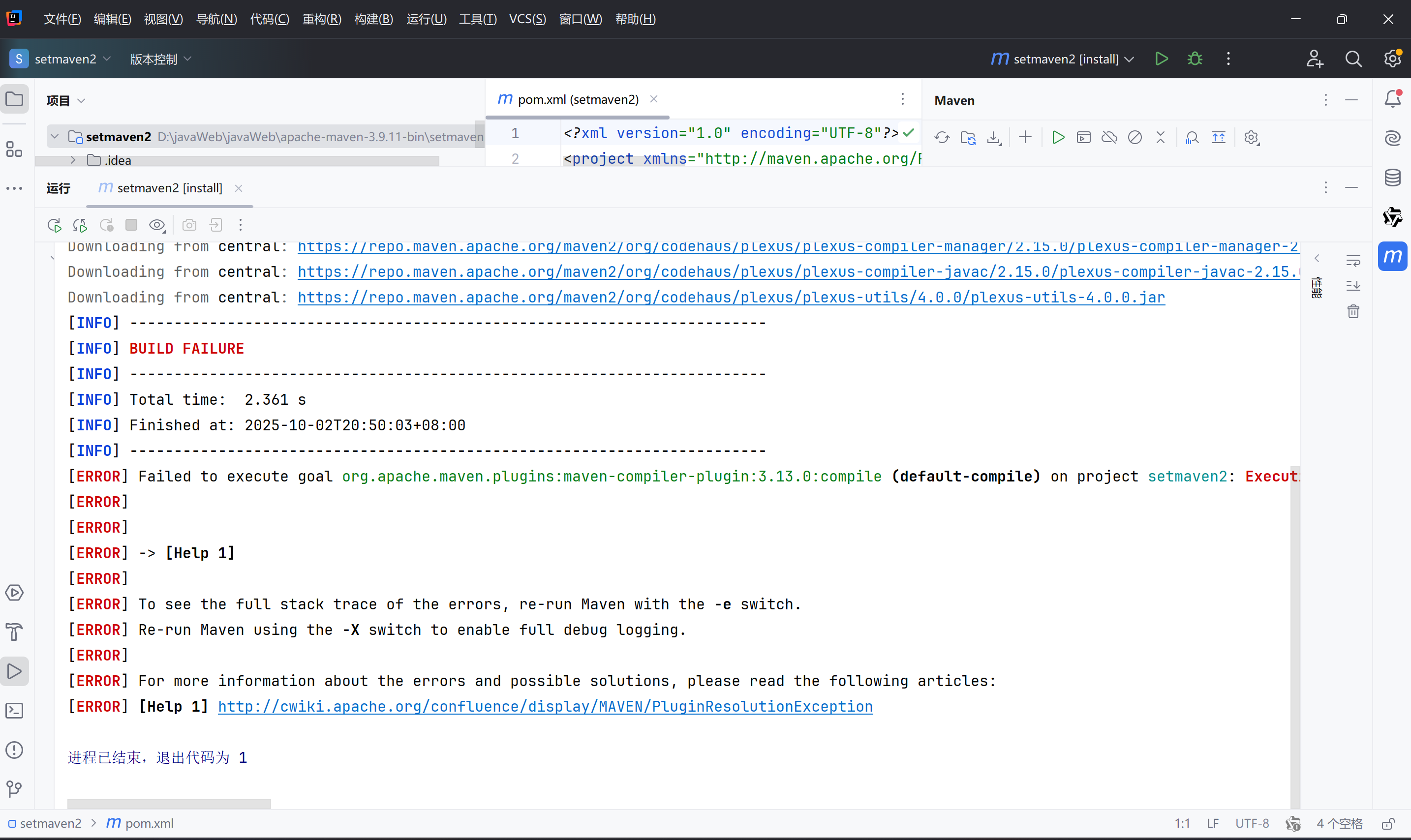Click the Stop process square icon
This screenshot has height=840, width=1411.
pyautogui.click(x=131, y=225)
